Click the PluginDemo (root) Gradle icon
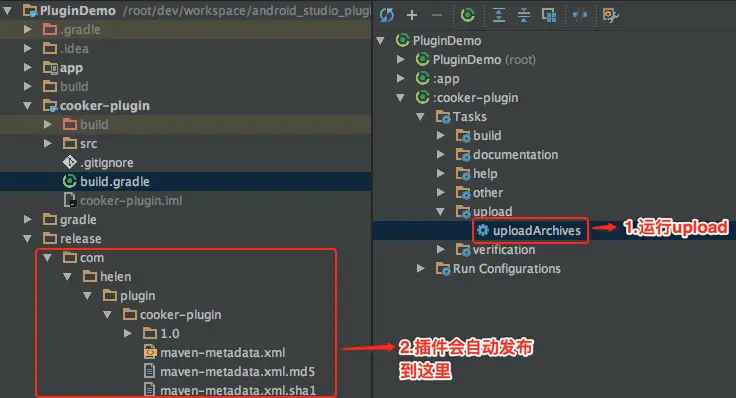This screenshot has height=398, width=736. pyautogui.click(x=422, y=59)
